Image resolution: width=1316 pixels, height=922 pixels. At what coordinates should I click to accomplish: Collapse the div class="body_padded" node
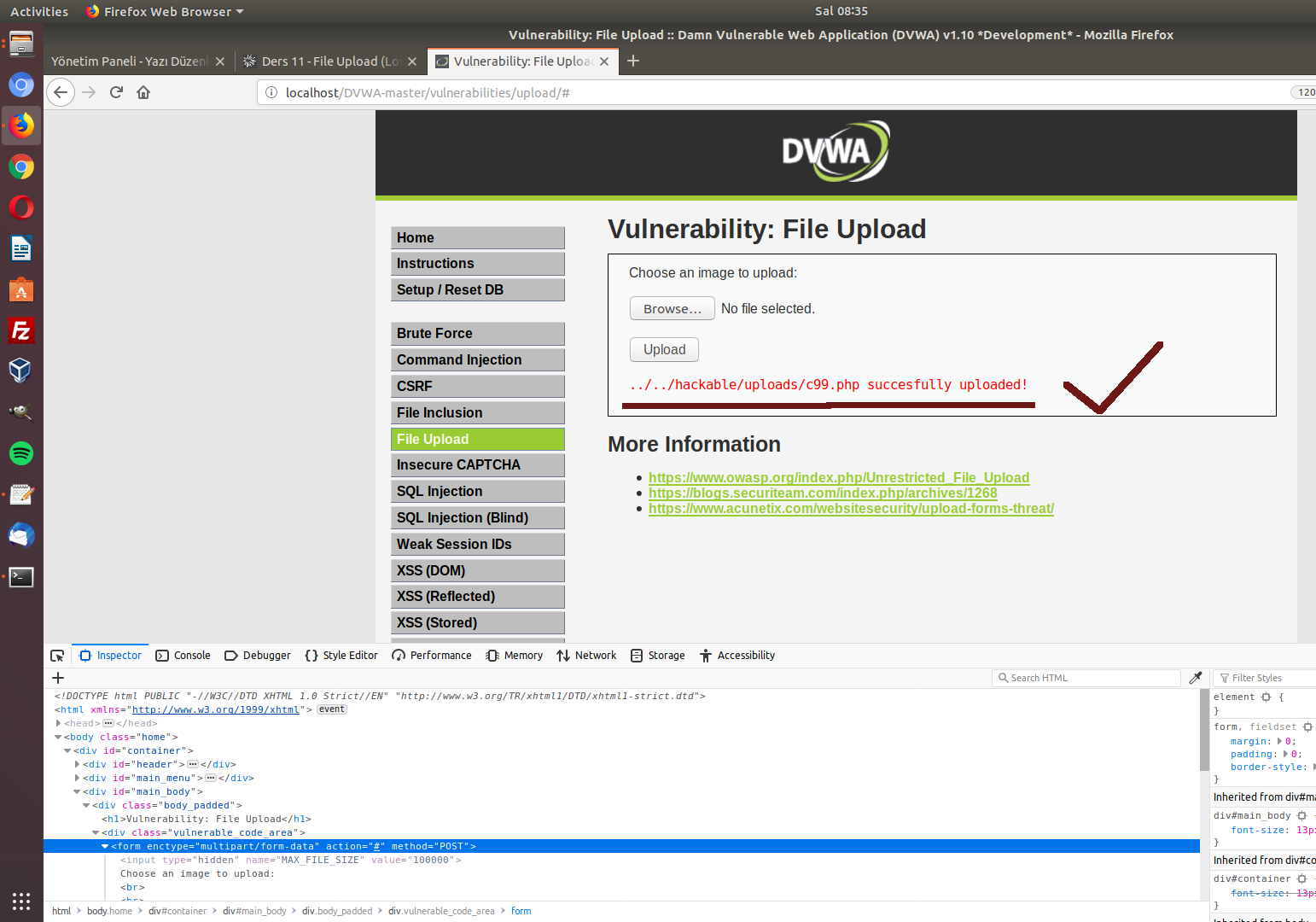(x=86, y=805)
